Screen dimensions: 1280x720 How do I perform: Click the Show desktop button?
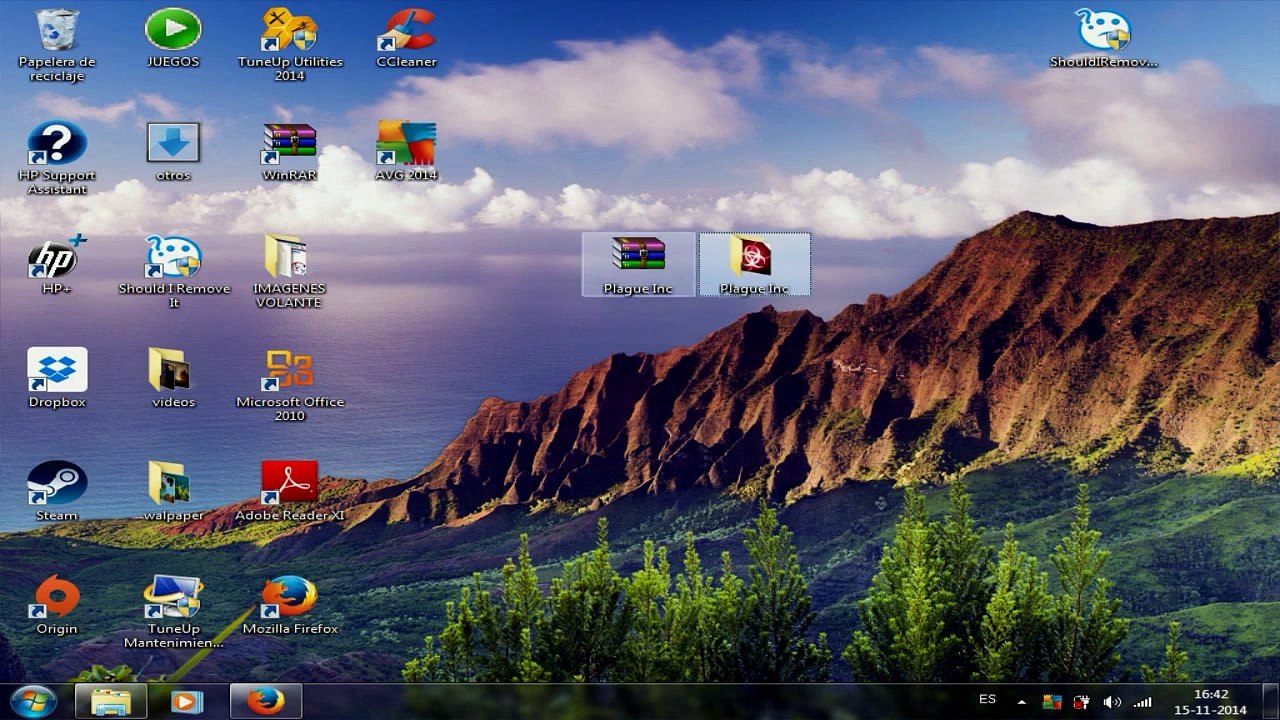pyautogui.click(x=1272, y=702)
